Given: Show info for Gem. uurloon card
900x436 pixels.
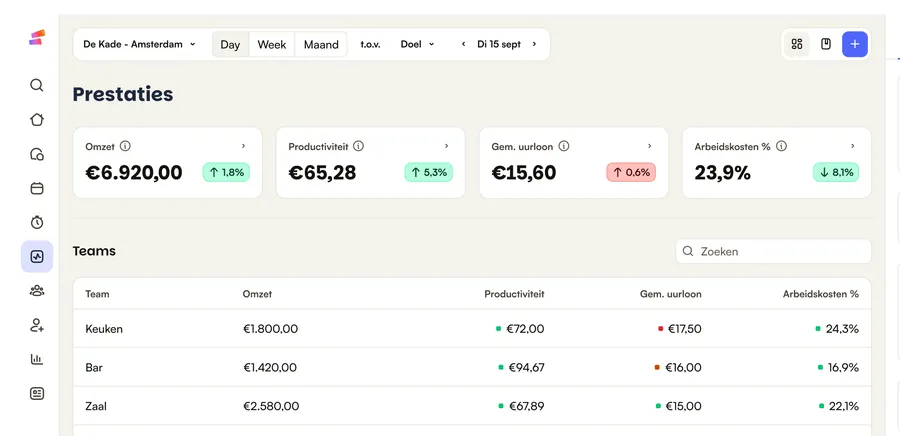Looking at the screenshot, I should [x=564, y=146].
